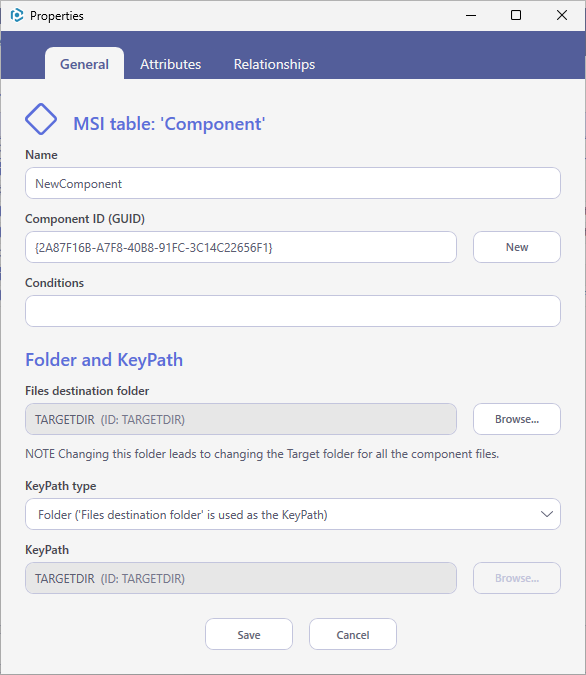Browse for Files destination folder
The image size is (586, 675).
click(517, 419)
